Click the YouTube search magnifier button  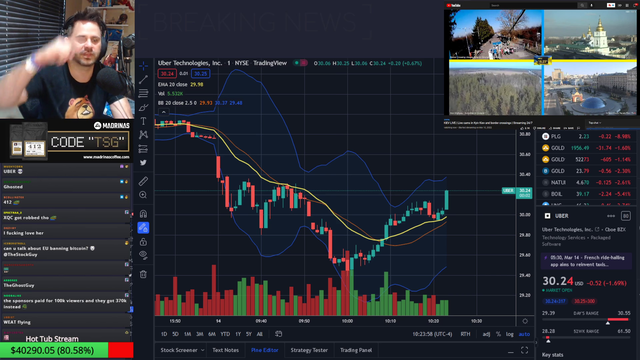pyautogui.click(x=582, y=5)
